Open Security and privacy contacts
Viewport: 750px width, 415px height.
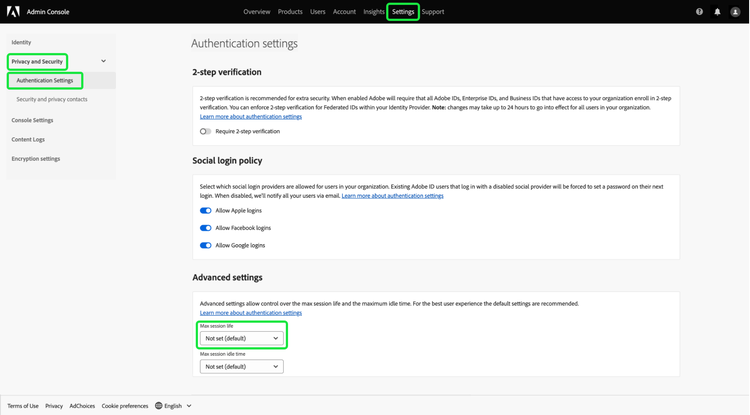[52, 99]
